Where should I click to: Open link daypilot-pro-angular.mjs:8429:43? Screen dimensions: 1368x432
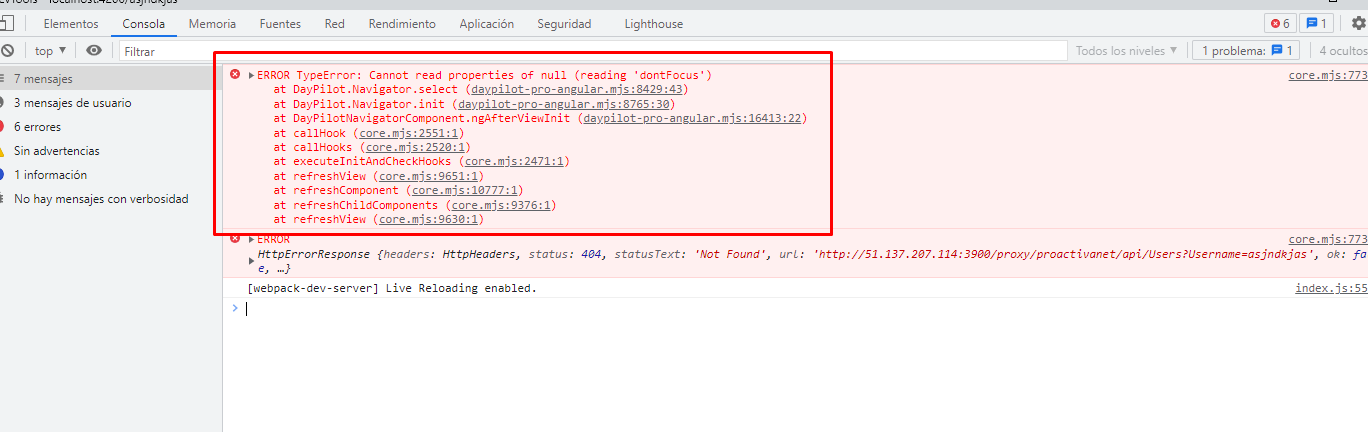pyautogui.click(x=576, y=89)
